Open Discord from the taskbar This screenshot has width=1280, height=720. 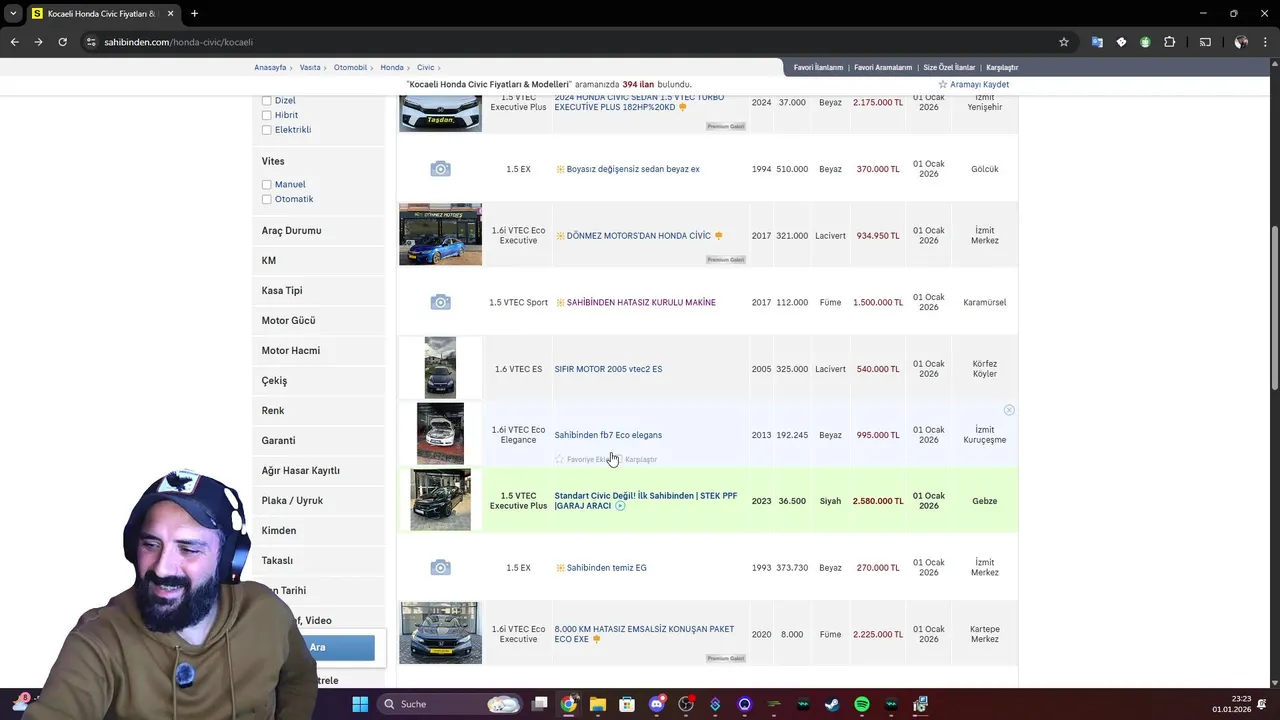point(656,704)
